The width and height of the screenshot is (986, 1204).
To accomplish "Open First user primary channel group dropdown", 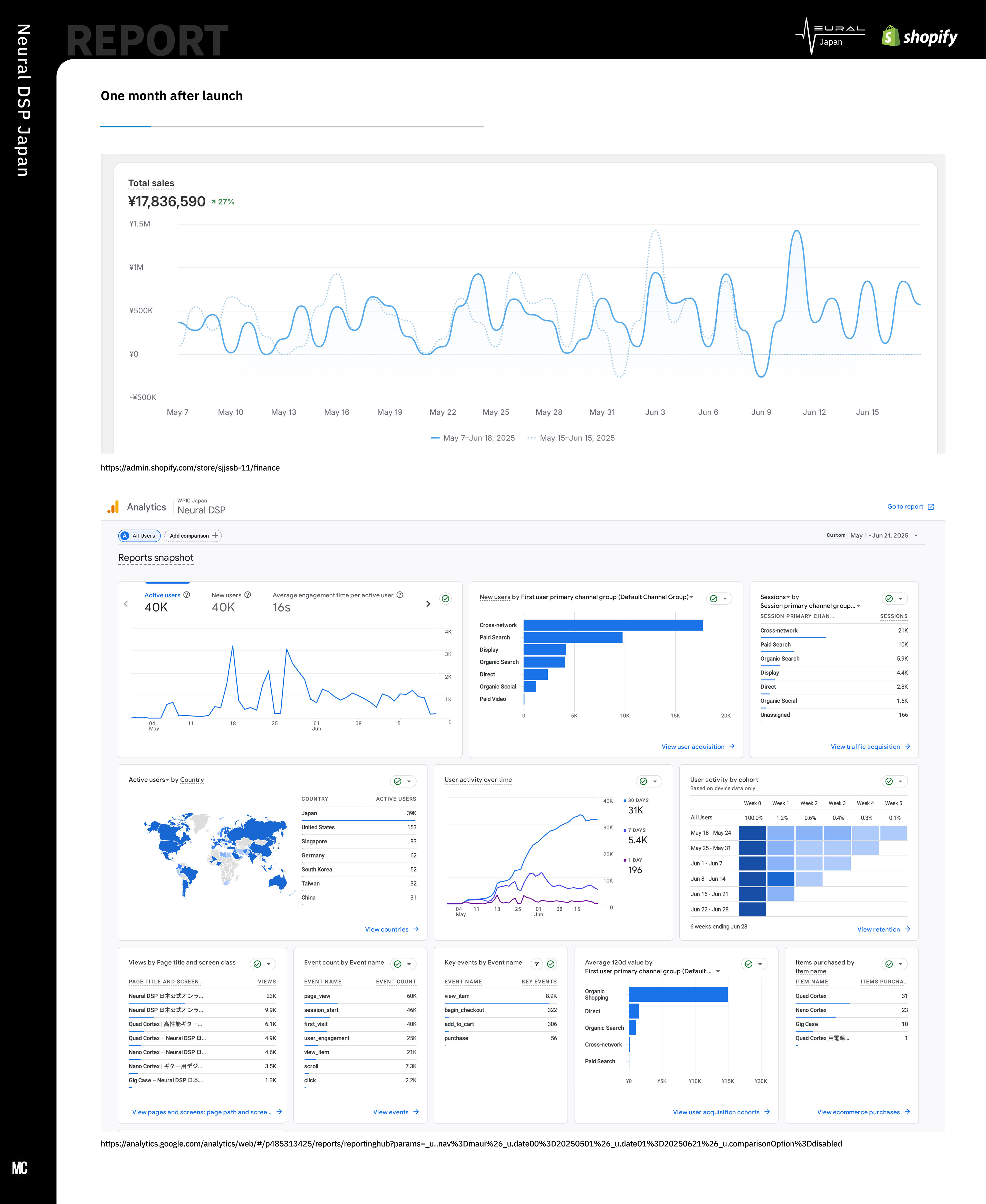I will click(607, 597).
